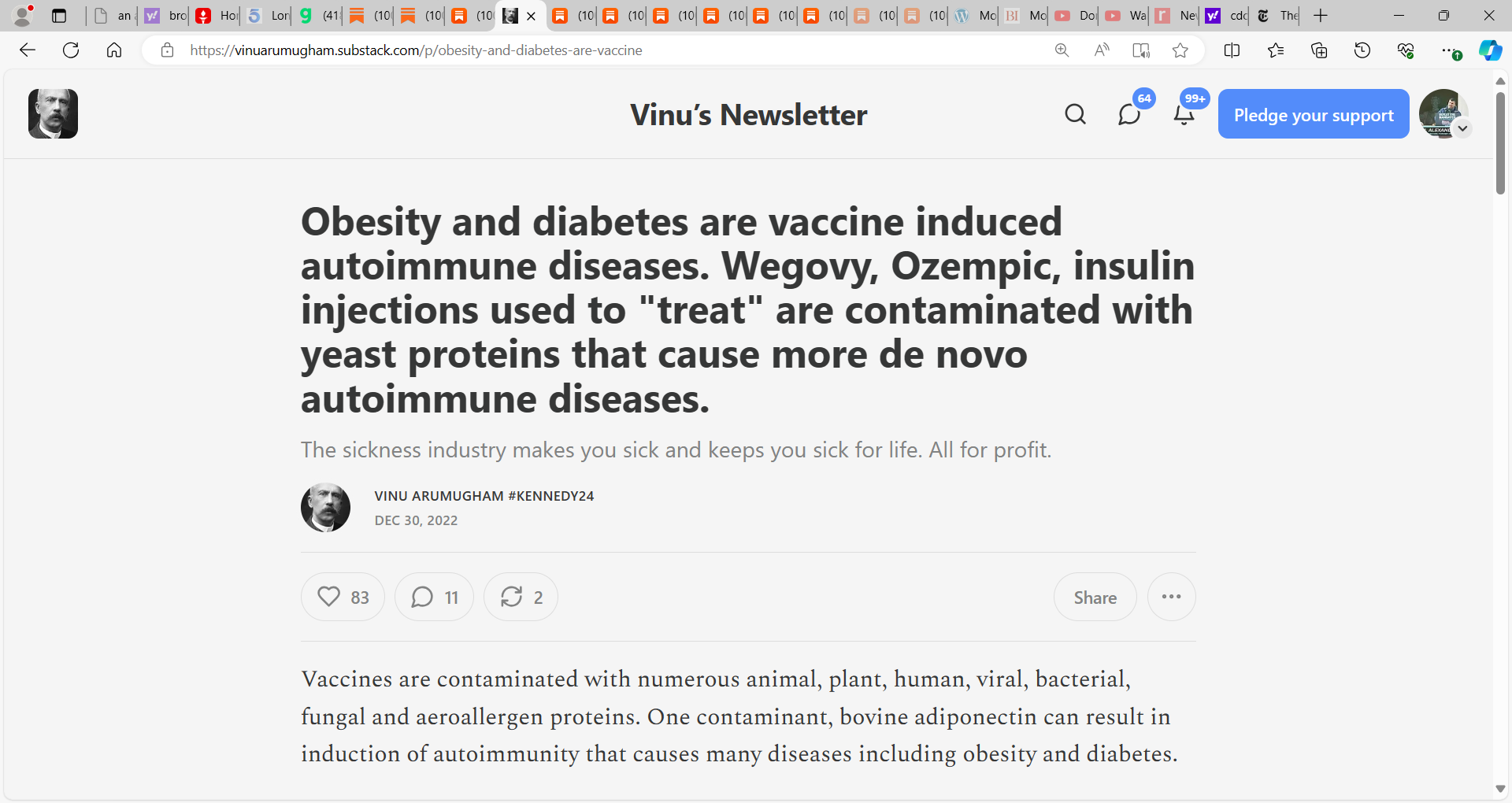1512x803 pixels.
Task: Enter Immersive Reader mode
Action: point(1141,50)
